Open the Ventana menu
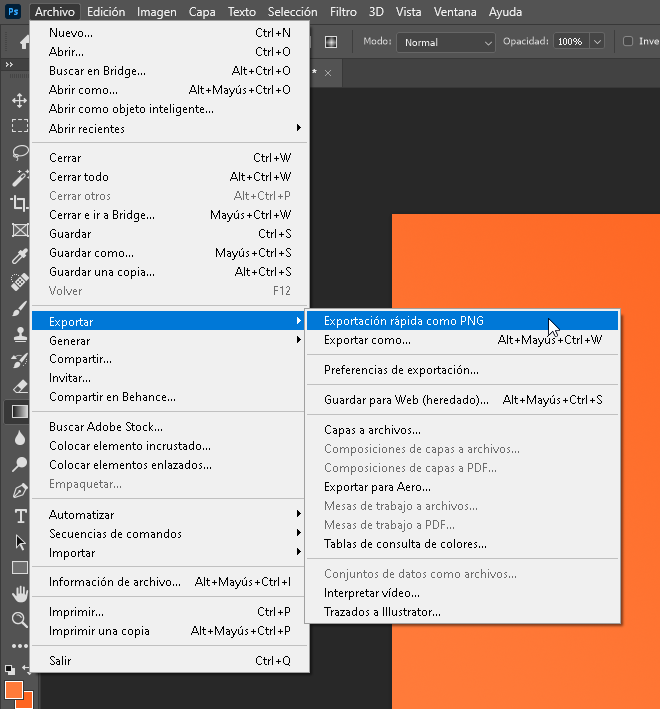660x709 pixels. pyautogui.click(x=455, y=12)
